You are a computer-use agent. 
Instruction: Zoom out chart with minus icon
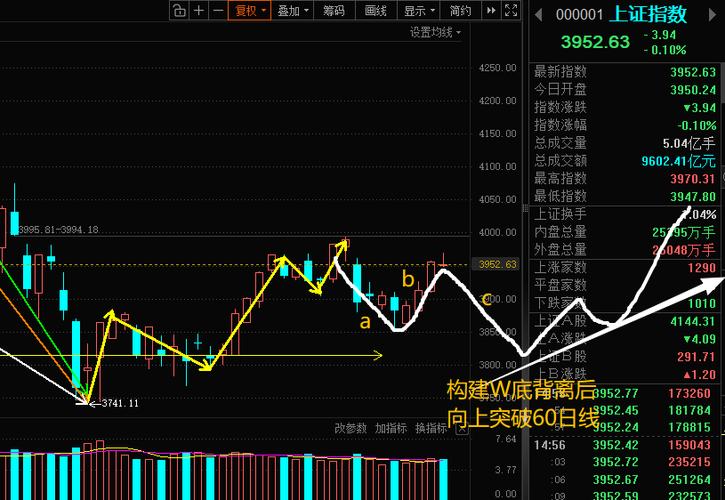tap(218, 10)
